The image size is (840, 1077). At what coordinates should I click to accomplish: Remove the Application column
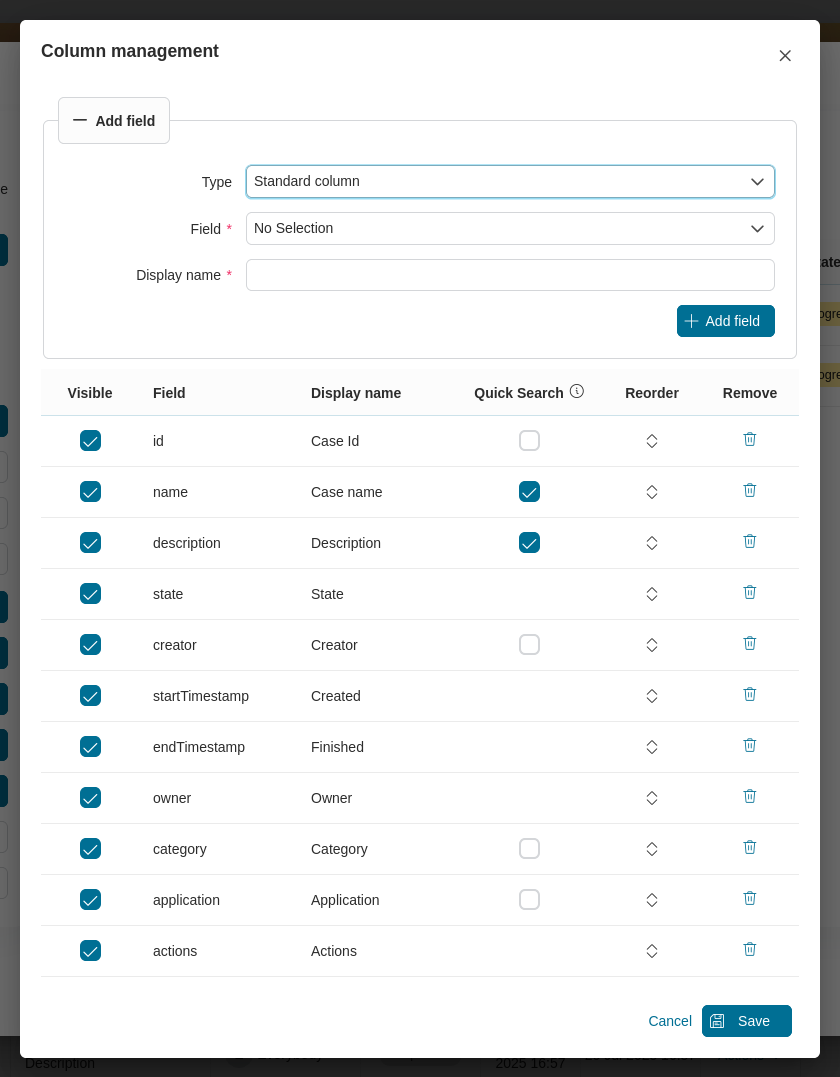(x=750, y=898)
